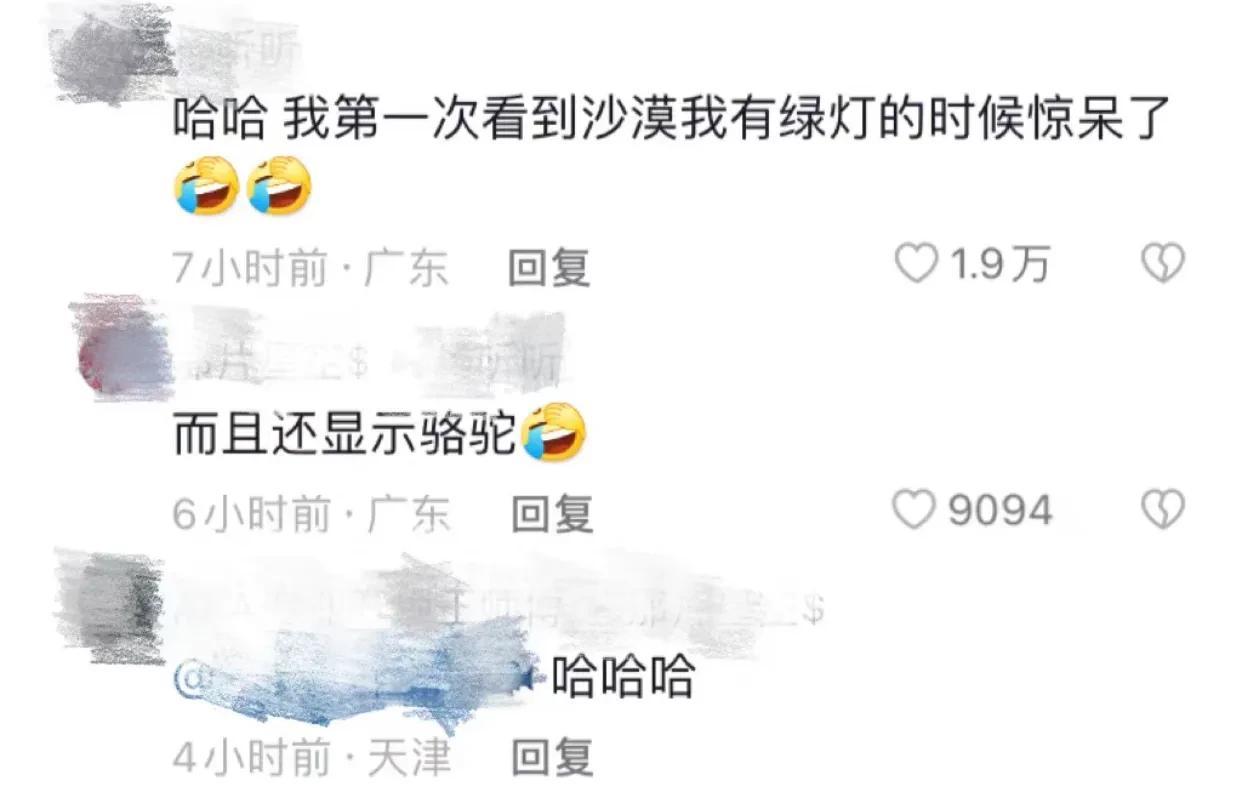This screenshot has width=1242, height=804.
Task: Click the crying-laughing emojis under the 沙漠 comment
Action: tap(242, 186)
